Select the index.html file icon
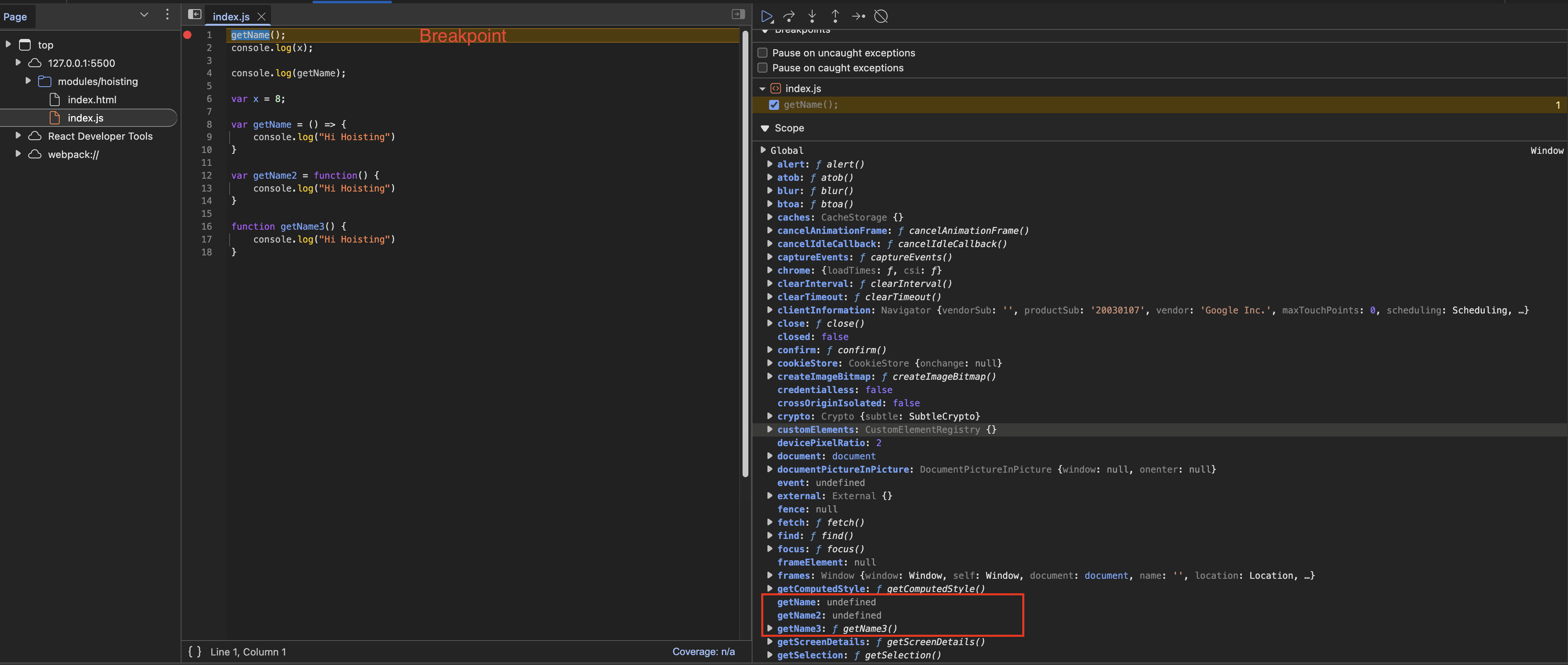The image size is (1568, 665). pyautogui.click(x=55, y=99)
